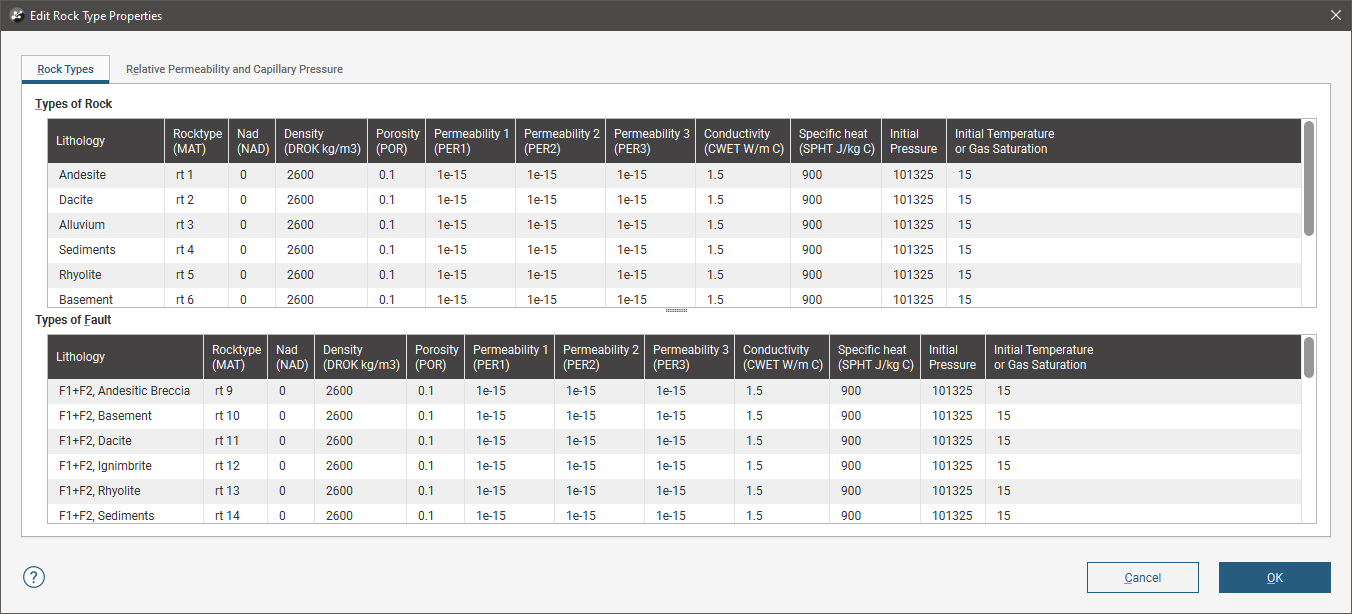
Task: Click Sediments conductivity value cell
Action: pos(742,250)
